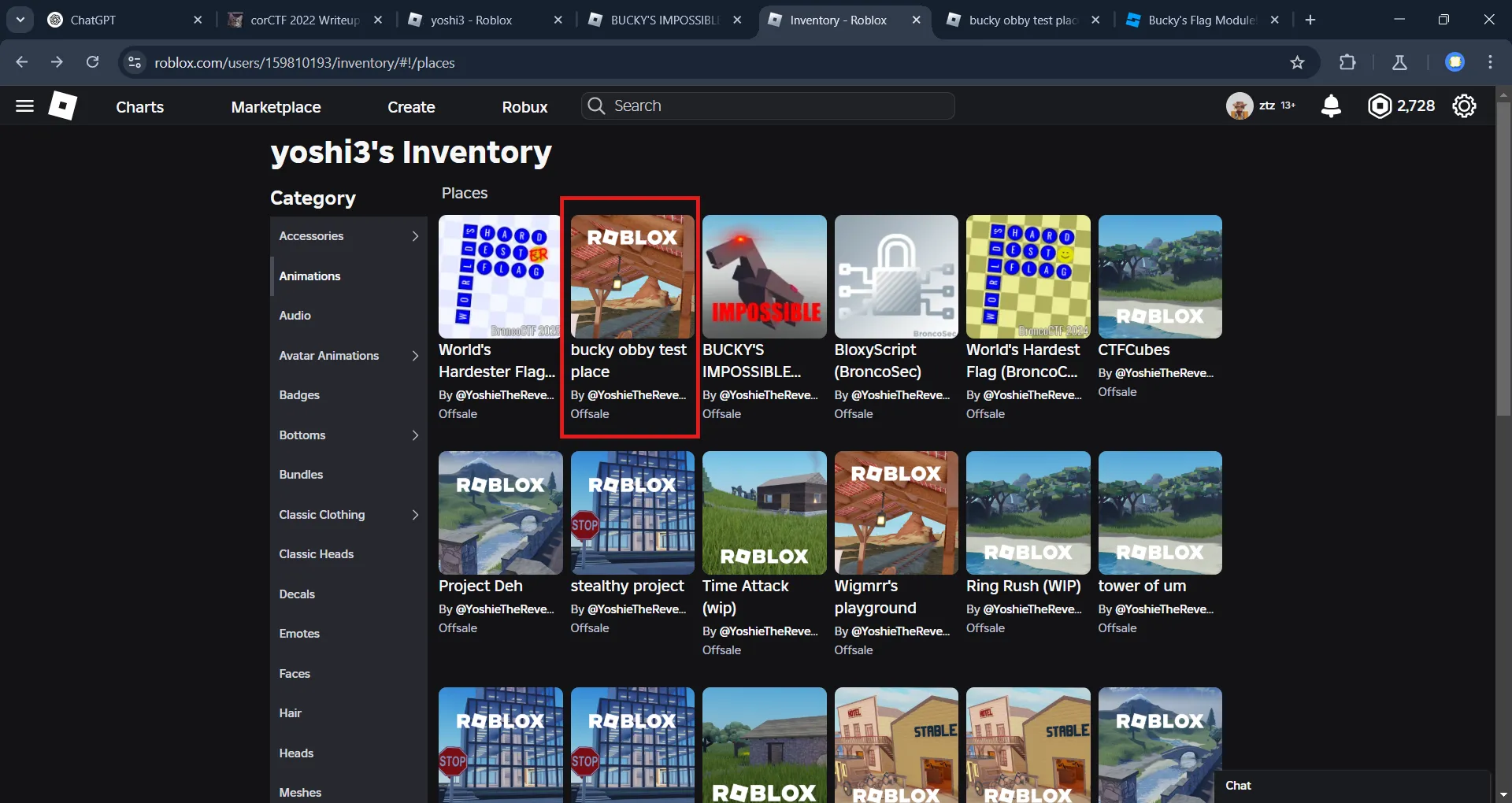This screenshot has width=1512, height=803.
Task: Expand the Accessories category
Action: [348, 236]
